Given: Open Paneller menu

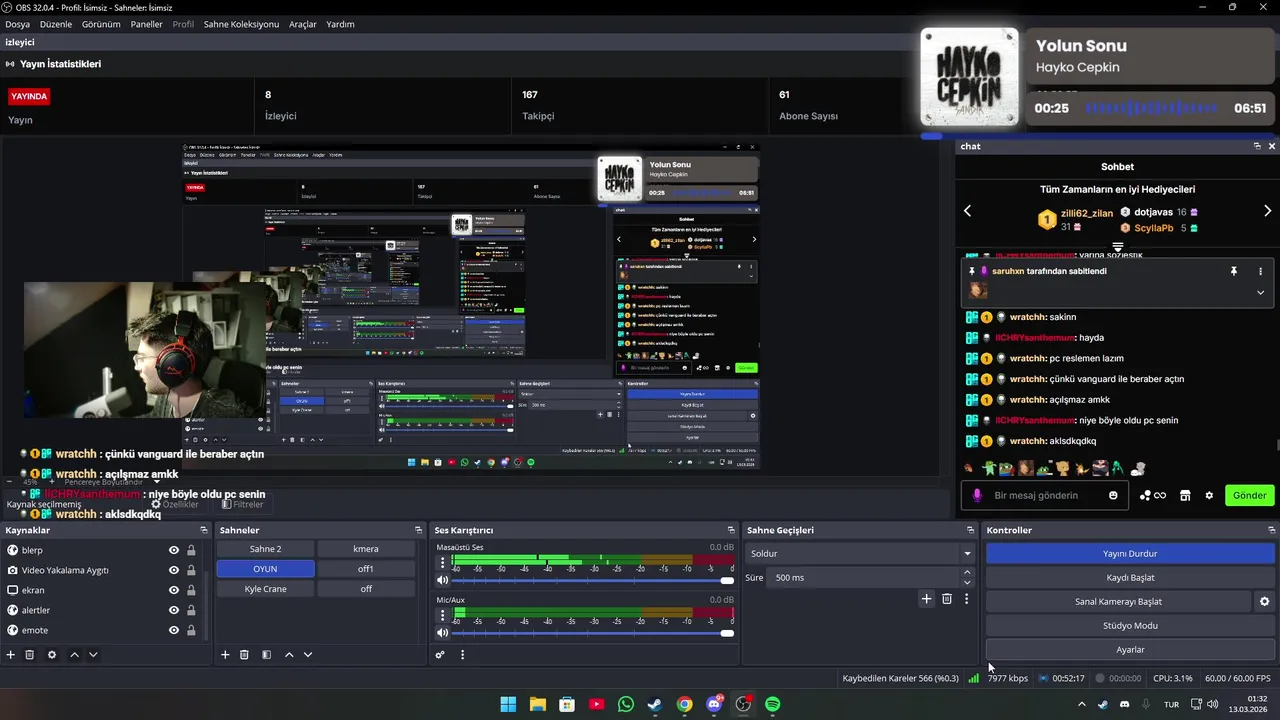Looking at the screenshot, I should (x=146, y=24).
